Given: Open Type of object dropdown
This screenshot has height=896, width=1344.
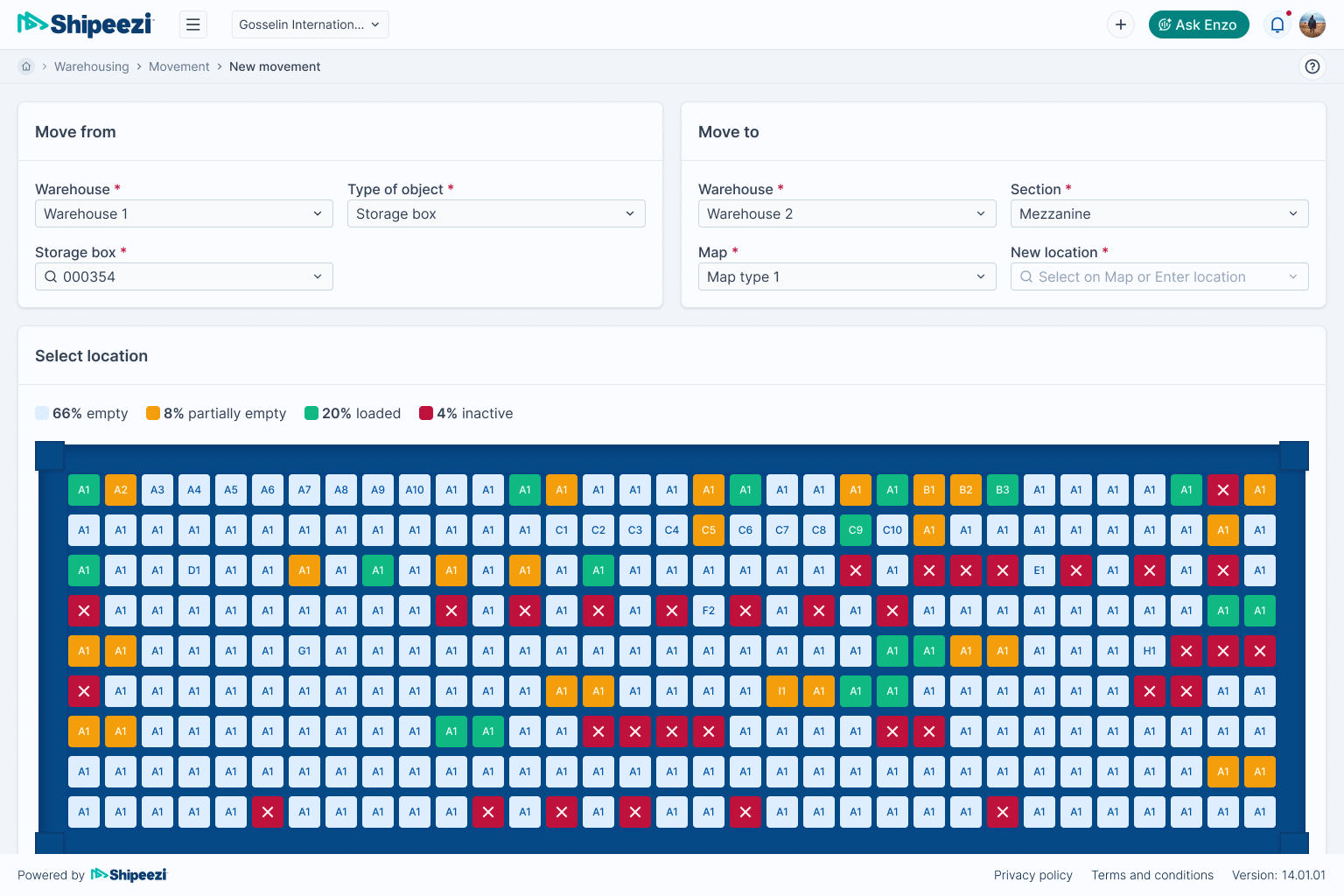Looking at the screenshot, I should pos(495,213).
